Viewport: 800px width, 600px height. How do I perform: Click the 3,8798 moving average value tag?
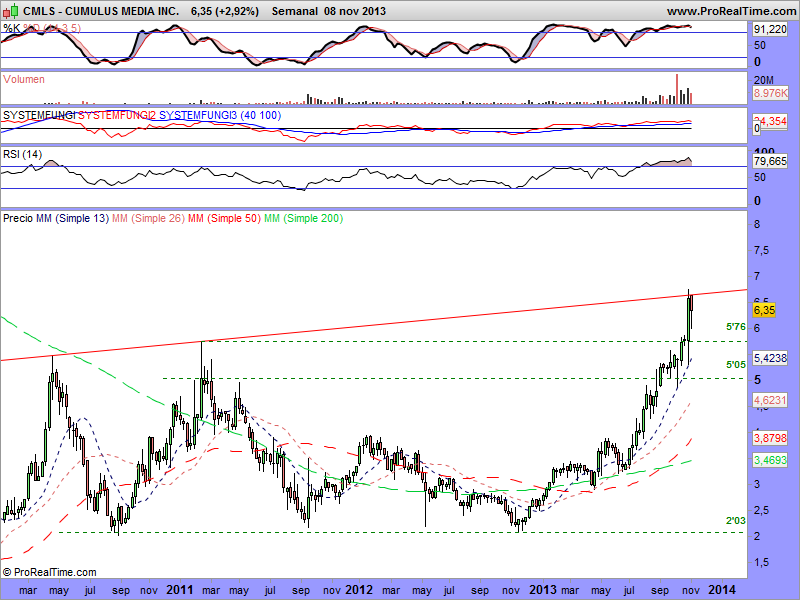pos(770,438)
